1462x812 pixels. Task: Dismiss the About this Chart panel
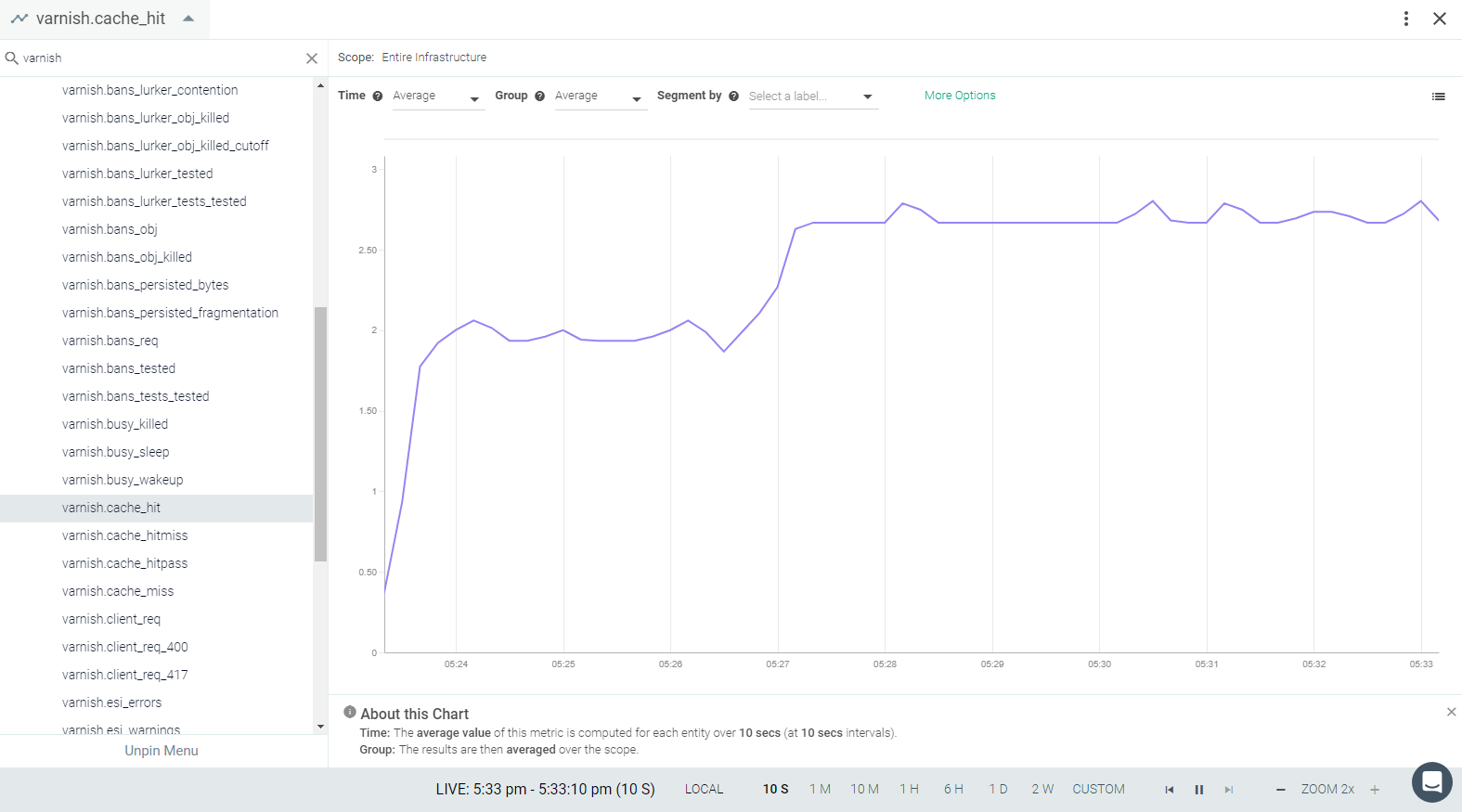click(1451, 712)
